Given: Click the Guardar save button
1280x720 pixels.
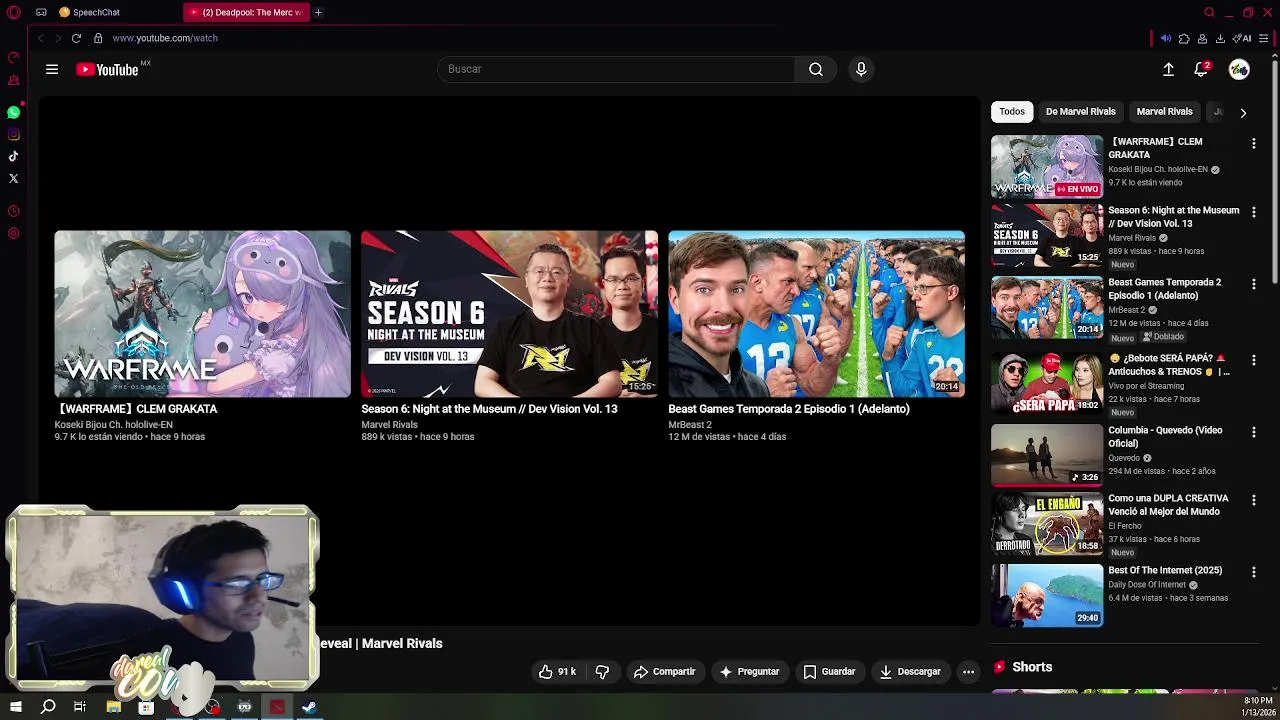Looking at the screenshot, I should pyautogui.click(x=830, y=672).
